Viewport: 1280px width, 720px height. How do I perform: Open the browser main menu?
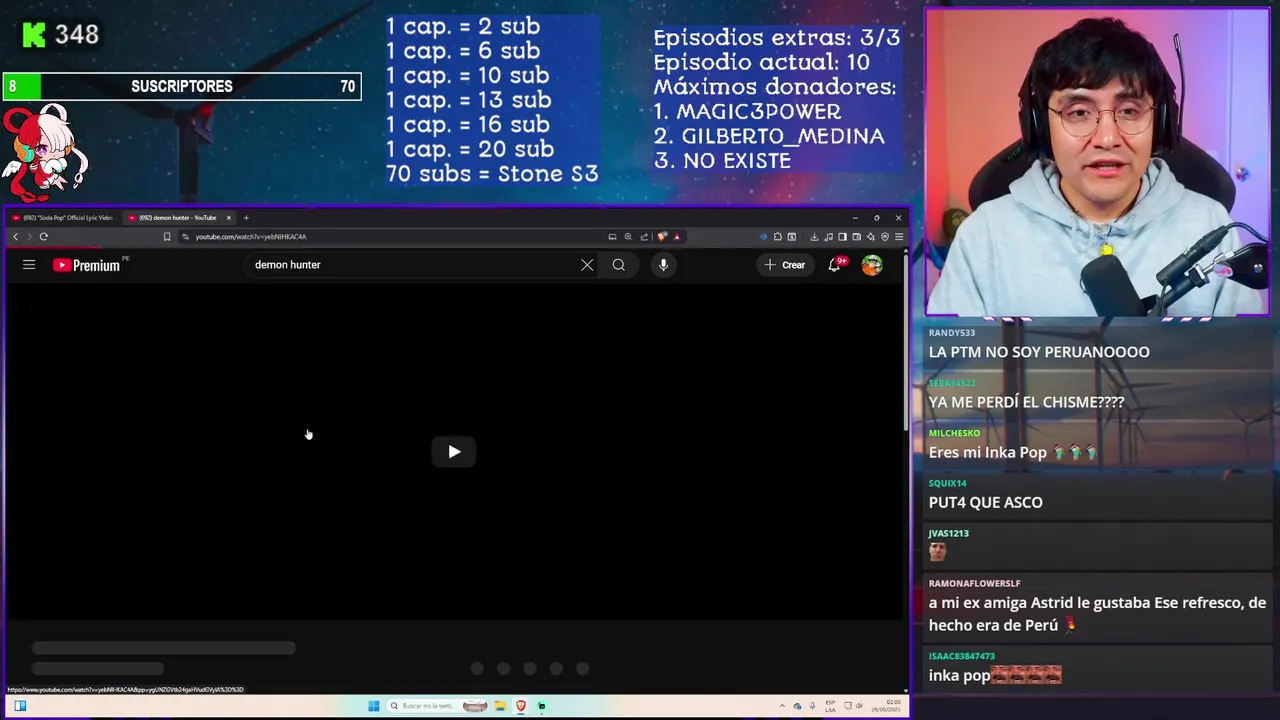point(899,237)
